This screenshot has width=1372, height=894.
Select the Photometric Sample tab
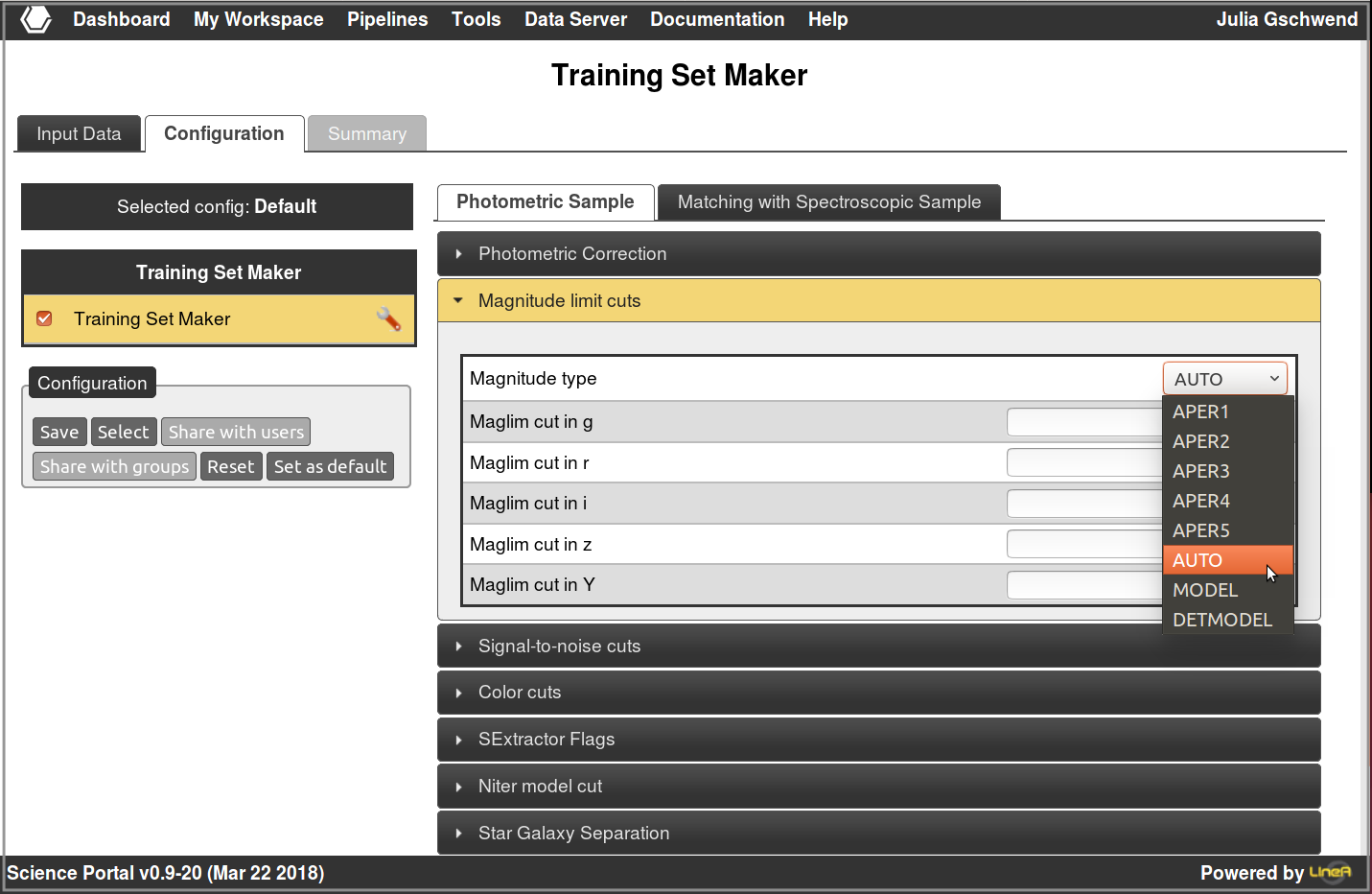click(x=546, y=202)
